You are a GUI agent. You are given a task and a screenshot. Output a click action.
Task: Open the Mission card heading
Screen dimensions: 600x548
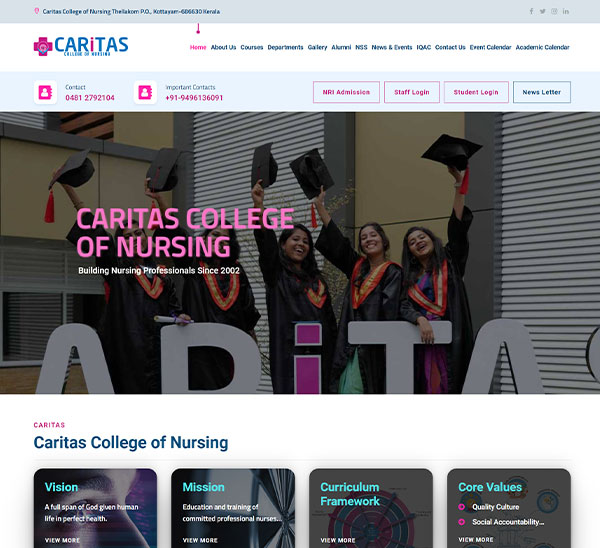204,487
